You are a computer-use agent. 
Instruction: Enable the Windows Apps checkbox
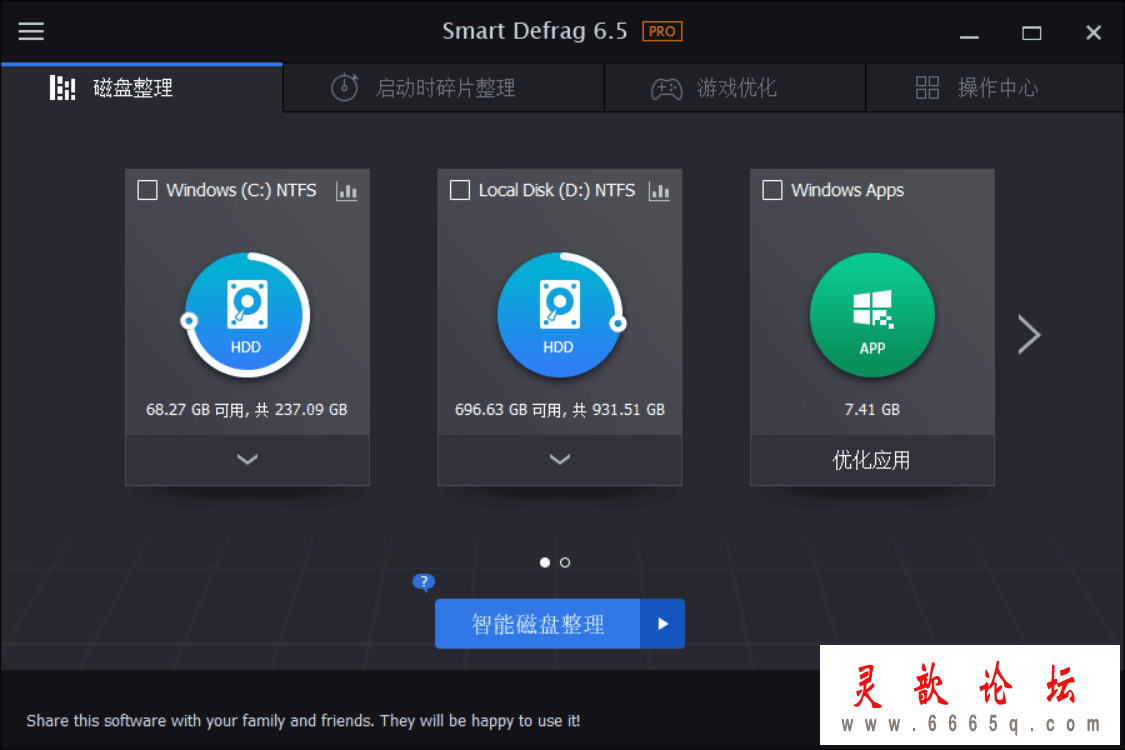coord(772,190)
